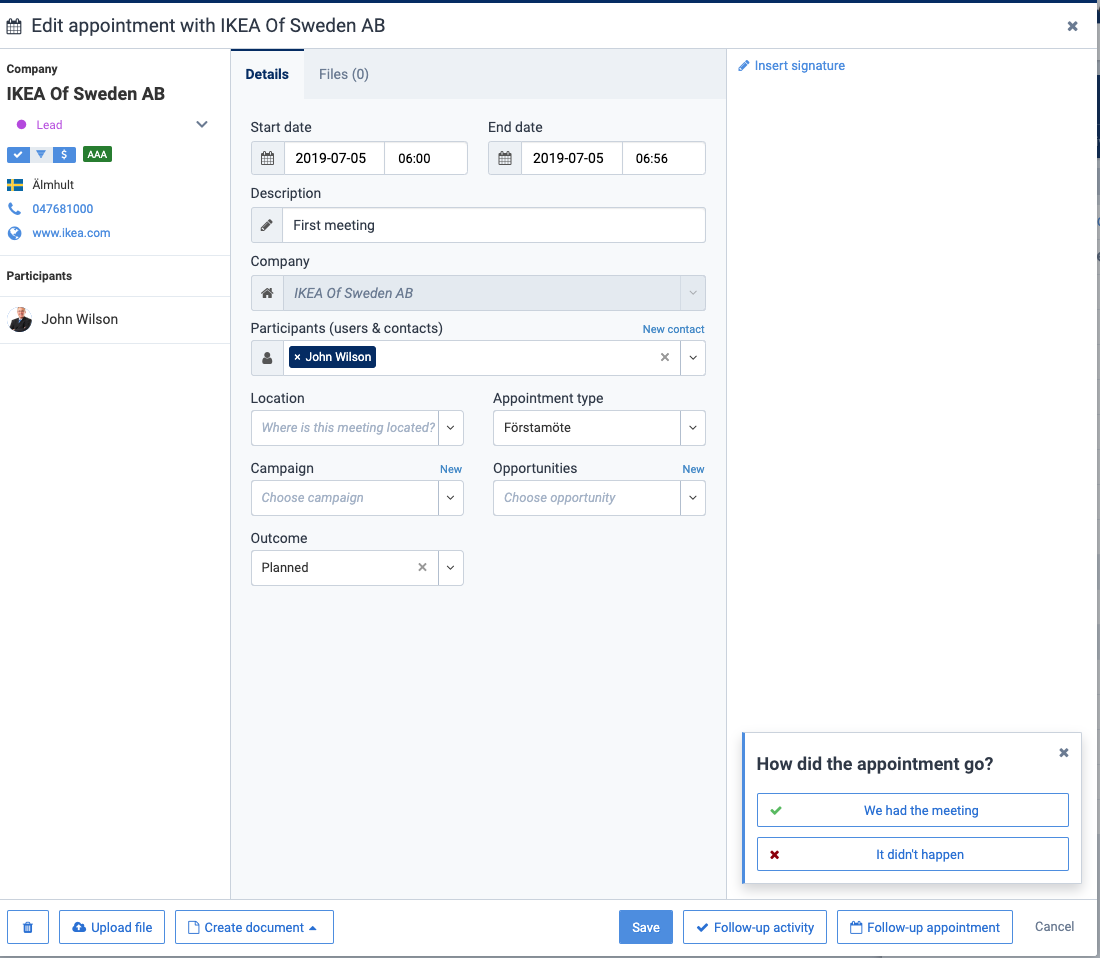Open the Campaign dropdown arrow
The image size is (1100, 958).
pos(451,498)
